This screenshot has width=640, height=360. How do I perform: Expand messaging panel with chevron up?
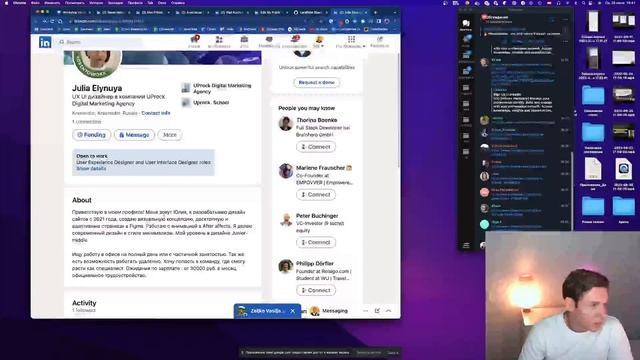[x=389, y=311]
